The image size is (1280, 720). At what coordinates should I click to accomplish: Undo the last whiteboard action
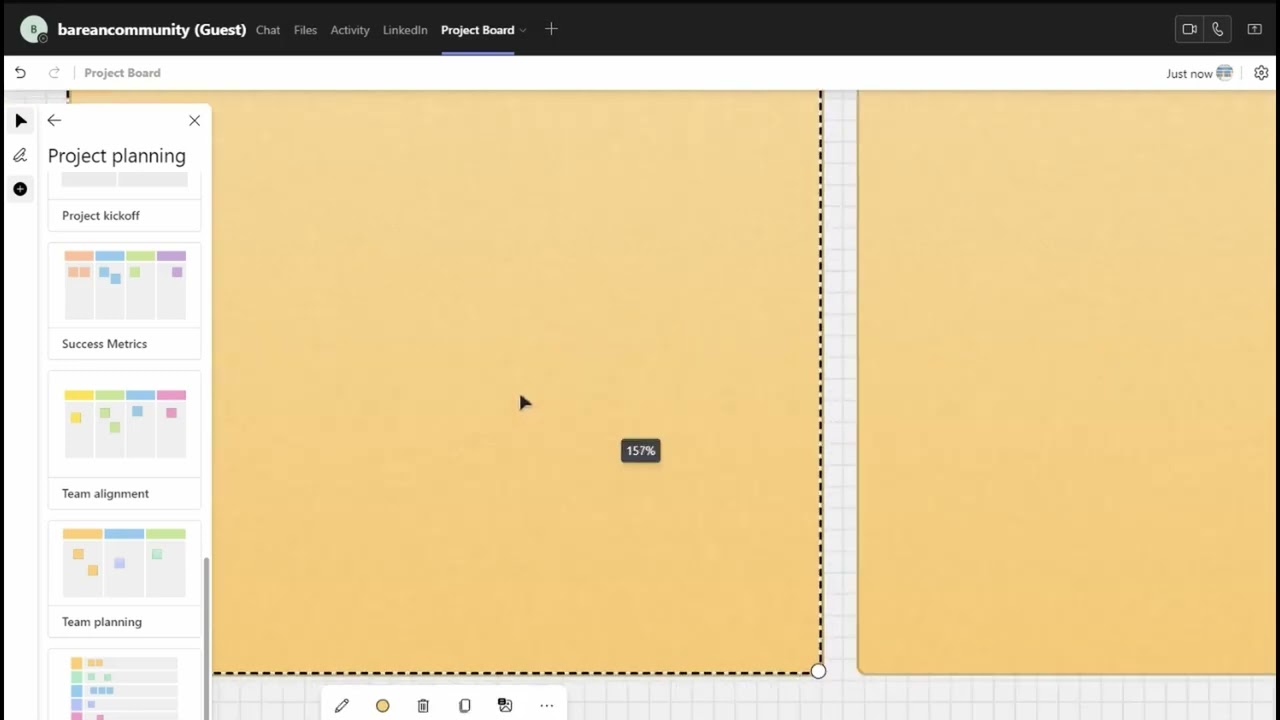tap(20, 73)
